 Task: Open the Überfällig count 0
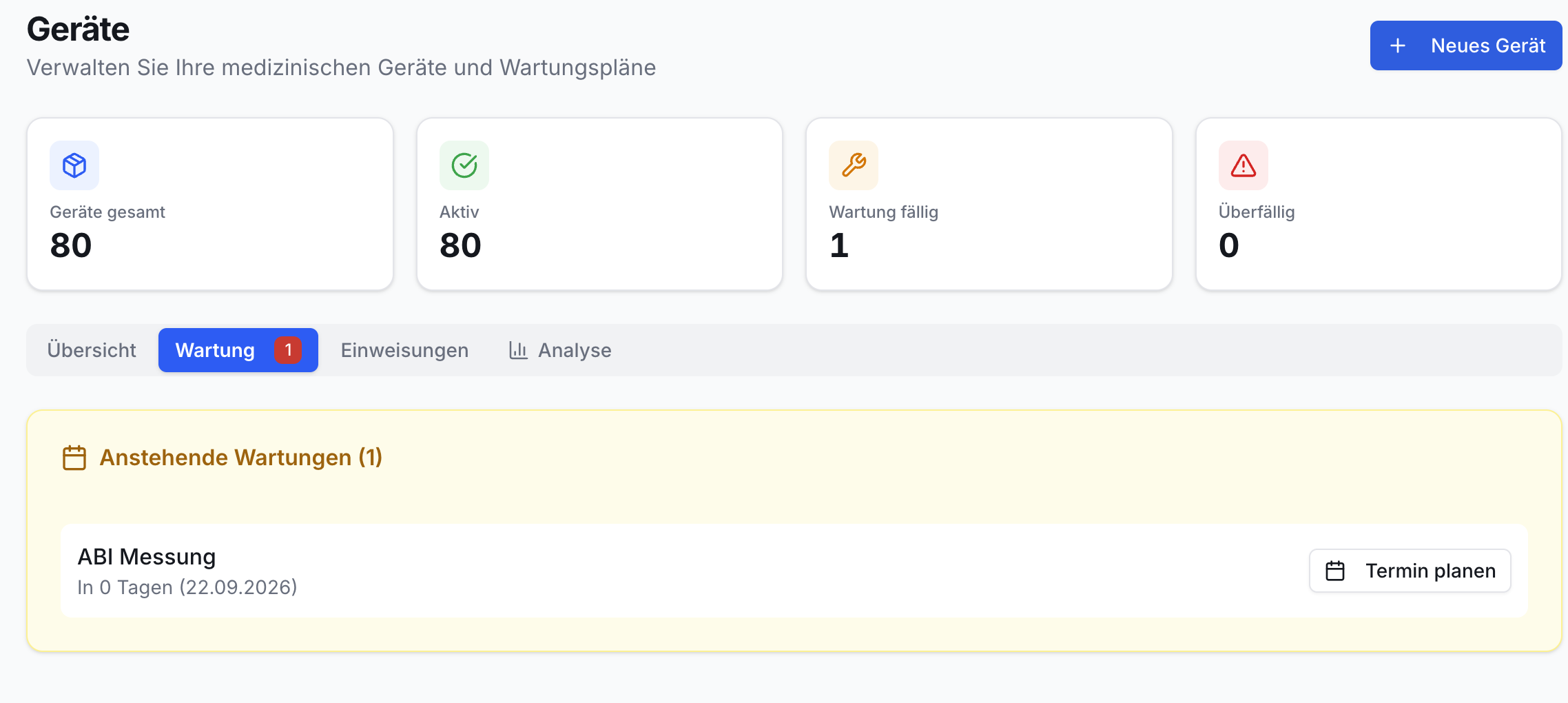[1229, 245]
